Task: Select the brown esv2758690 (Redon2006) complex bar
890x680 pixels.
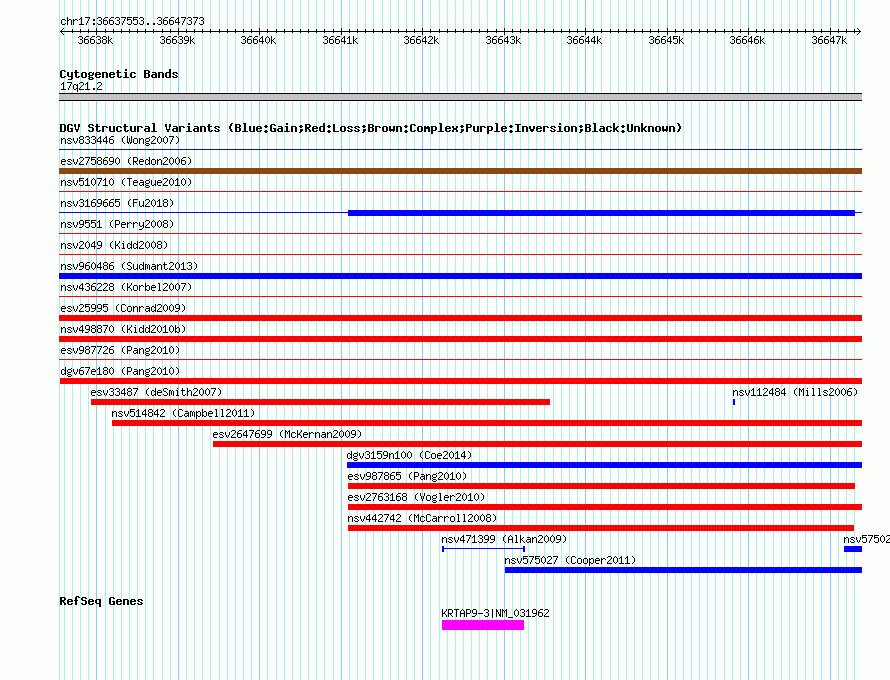Action: 460,171
